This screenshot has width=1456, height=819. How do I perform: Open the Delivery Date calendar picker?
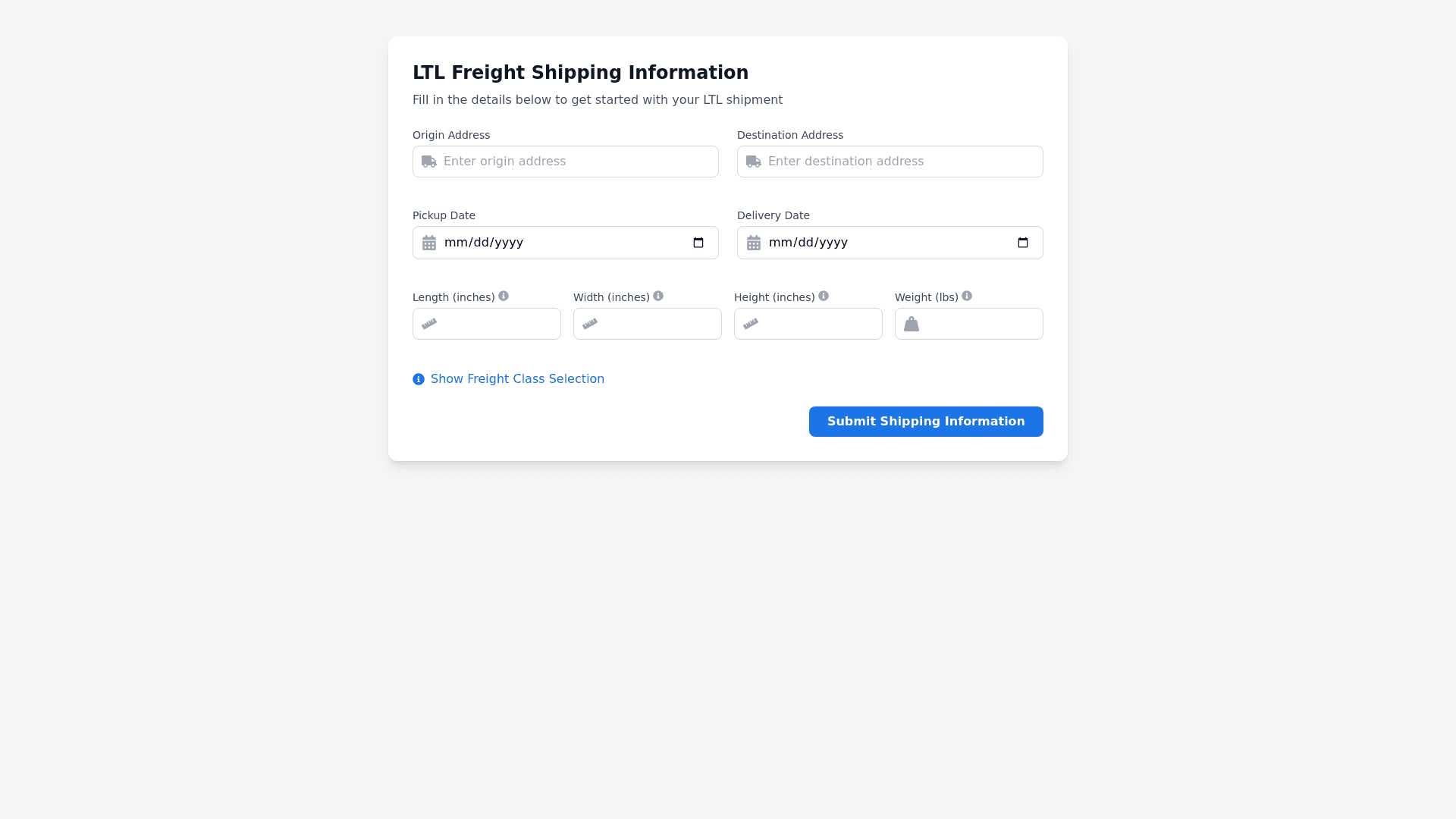coord(1023,243)
